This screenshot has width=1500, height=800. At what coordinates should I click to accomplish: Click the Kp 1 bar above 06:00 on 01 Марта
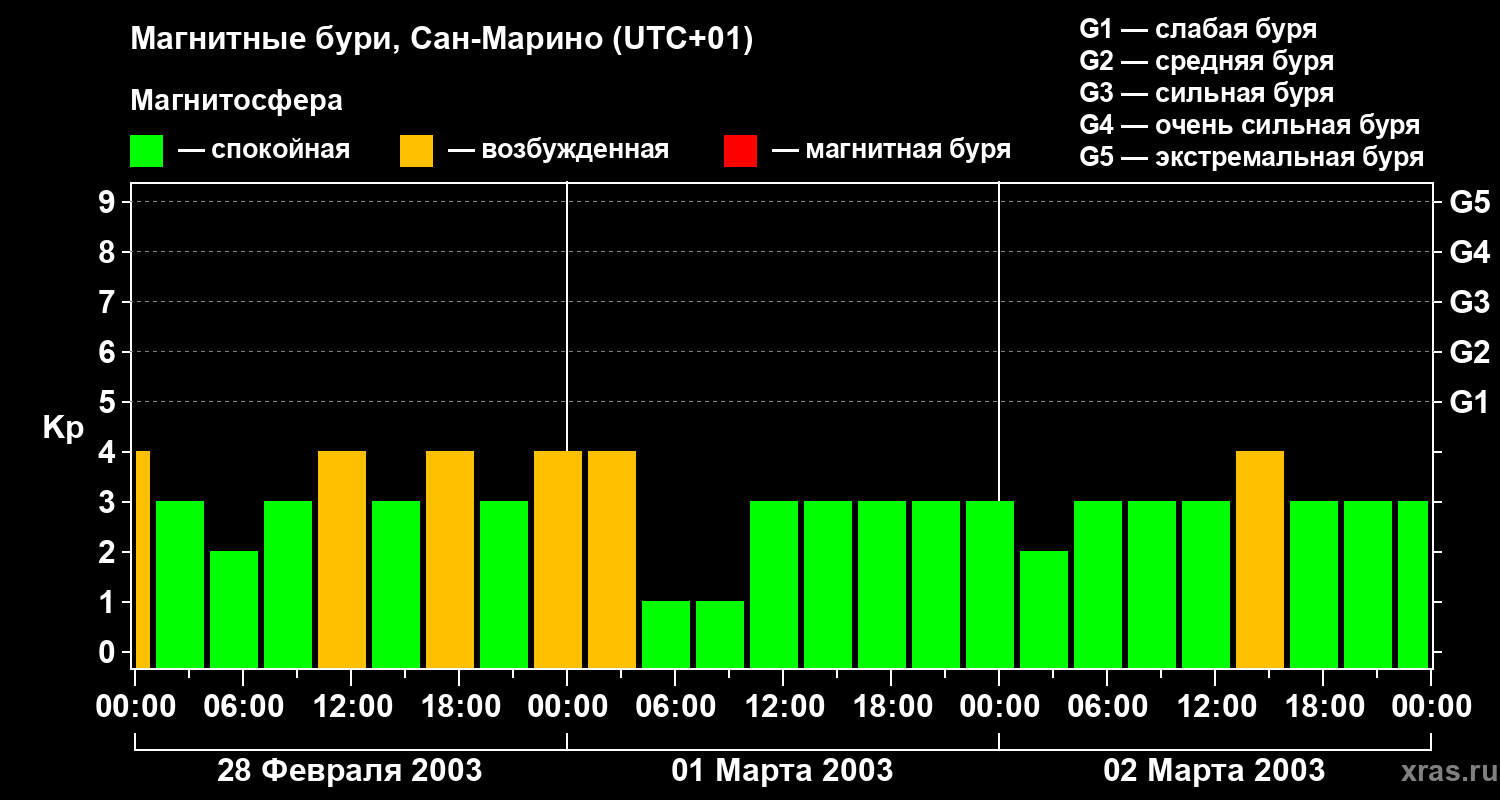pyautogui.click(x=666, y=634)
